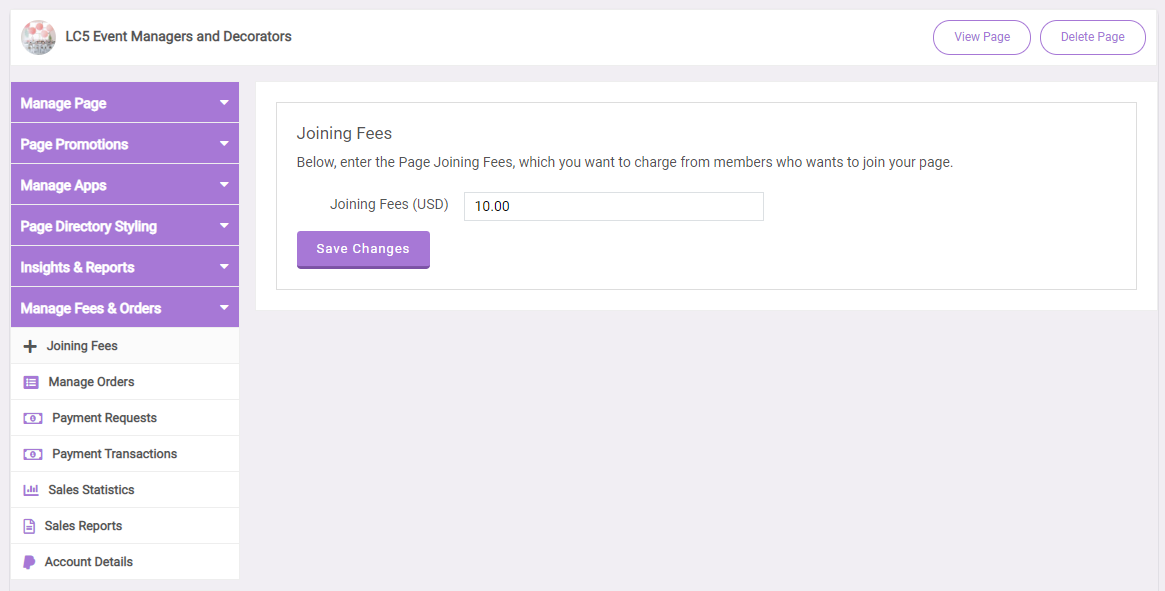The height and width of the screenshot is (591, 1165).
Task: Click the LC5 page profile avatar
Action: [38, 37]
